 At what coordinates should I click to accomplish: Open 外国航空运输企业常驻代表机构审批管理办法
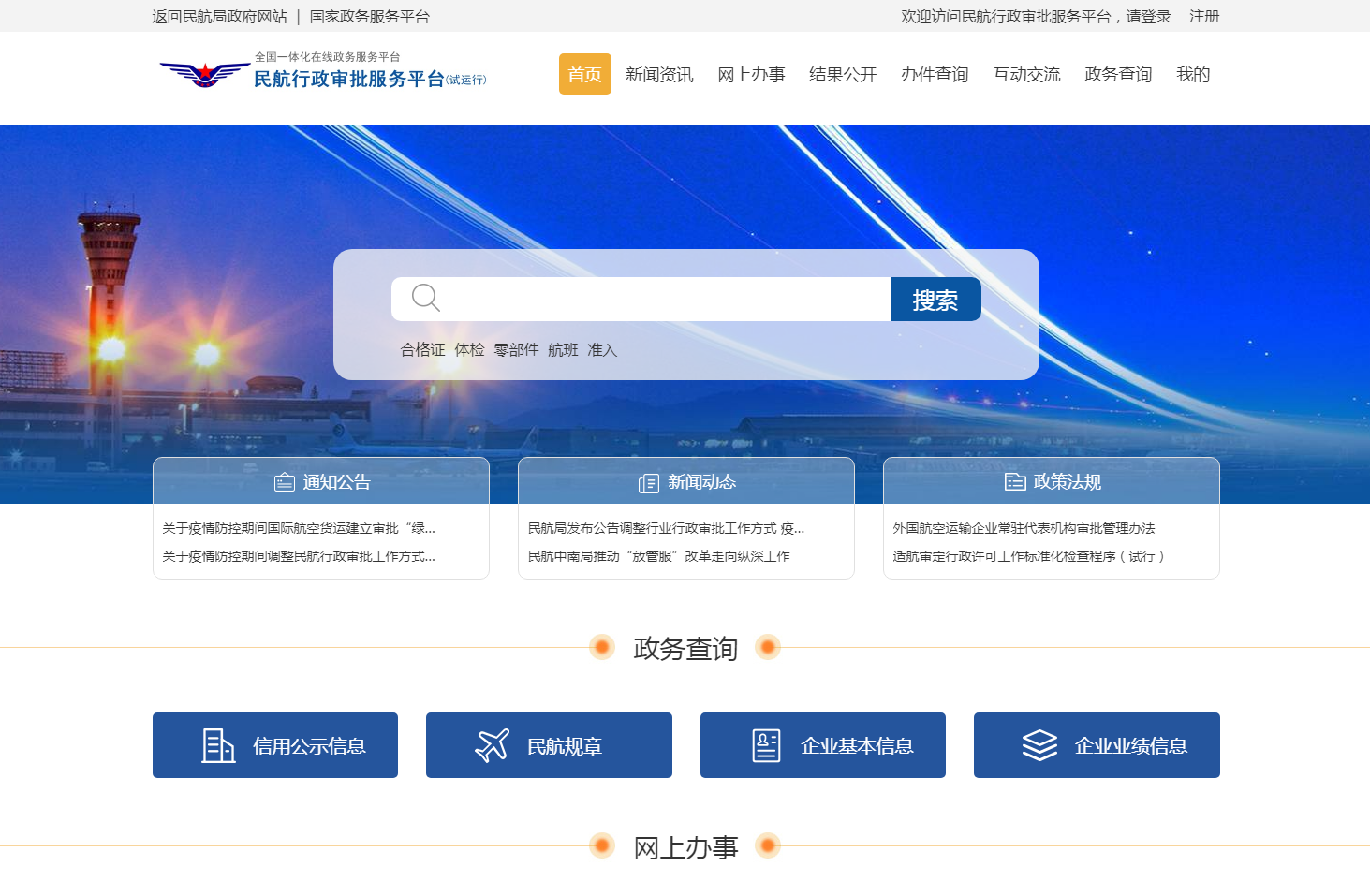[1024, 528]
